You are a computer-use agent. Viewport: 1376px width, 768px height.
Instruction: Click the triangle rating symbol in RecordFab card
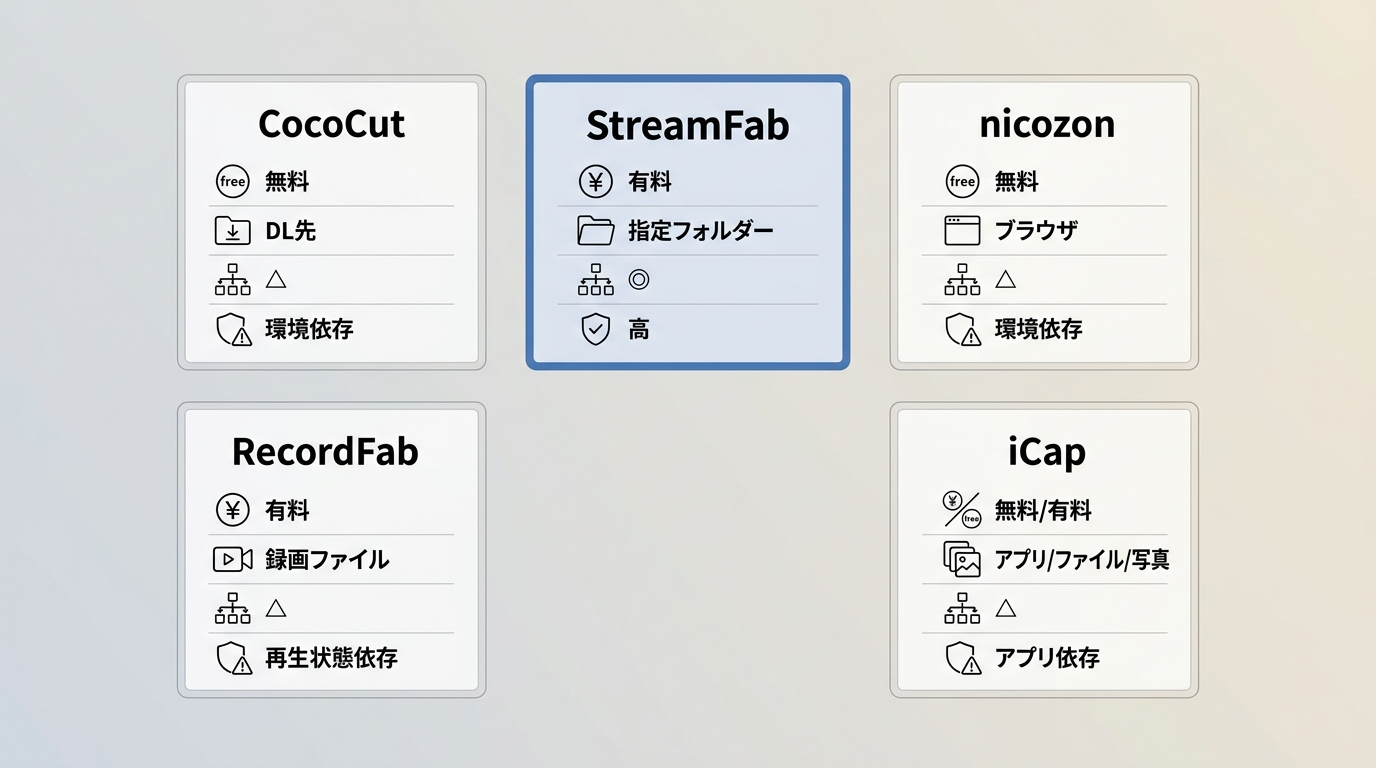tap(276, 607)
